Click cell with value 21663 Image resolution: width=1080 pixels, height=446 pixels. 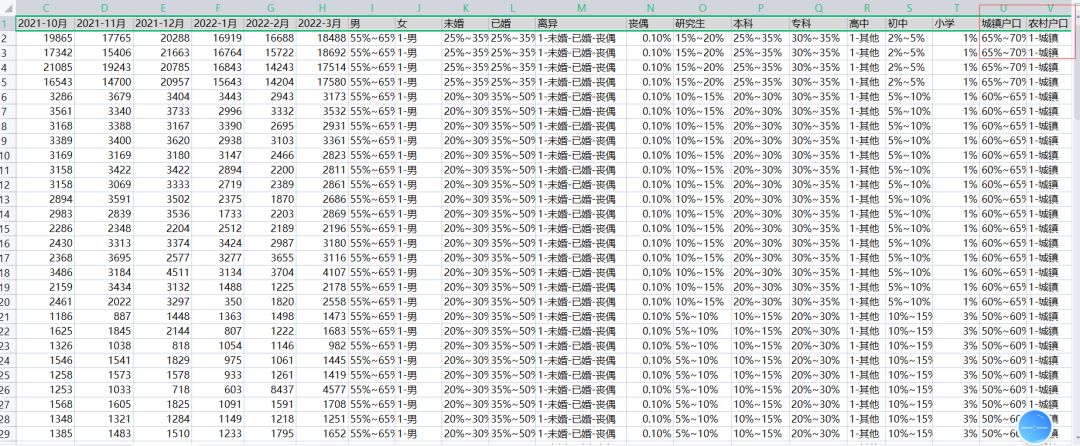tap(163, 52)
